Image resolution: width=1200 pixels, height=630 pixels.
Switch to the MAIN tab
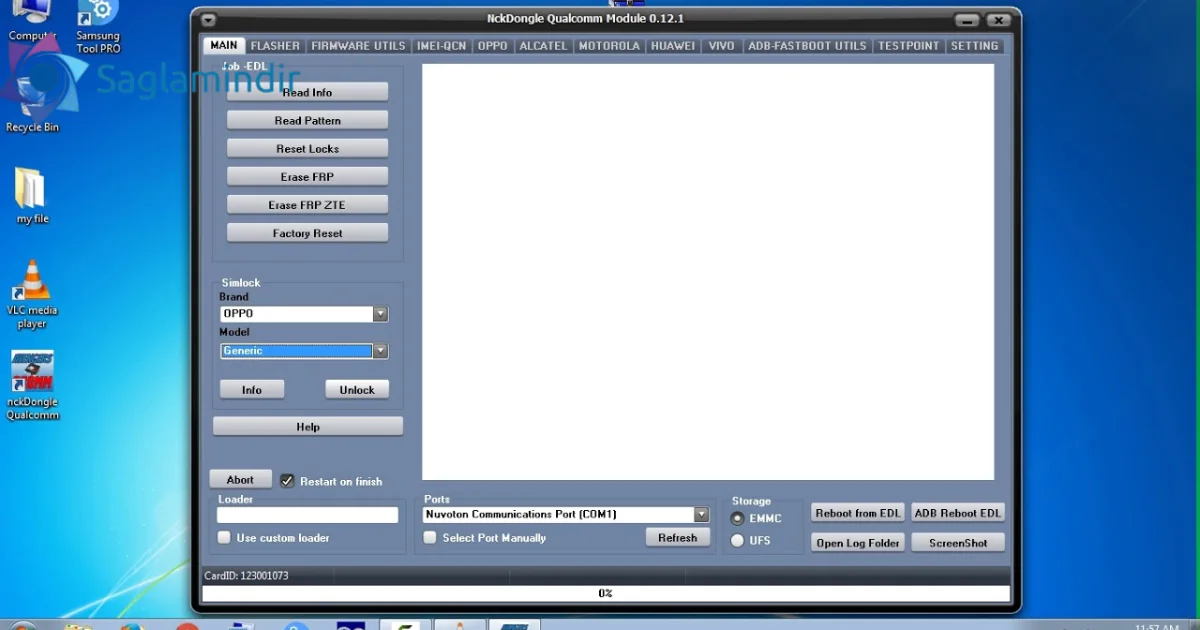tap(224, 46)
